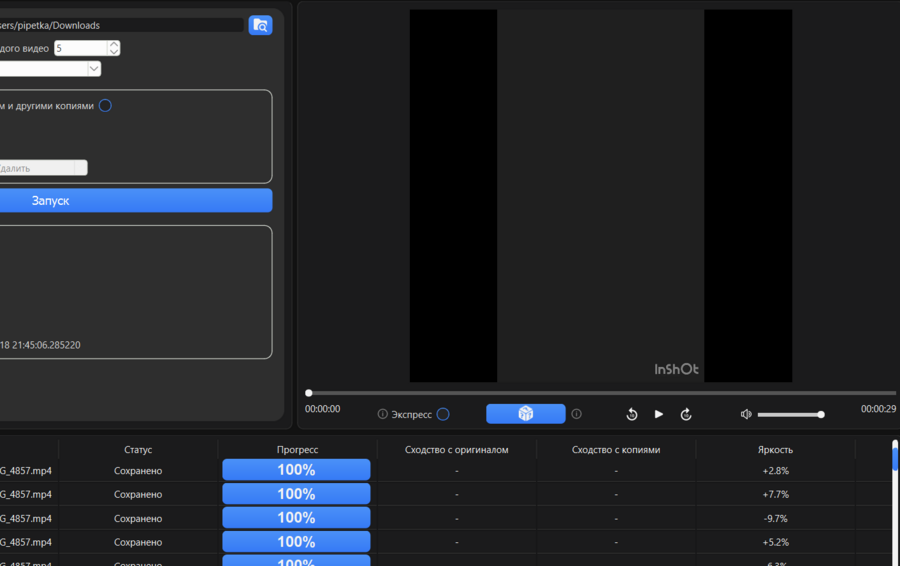Click the 'Сходство с оригиналом' column header

pos(456,450)
